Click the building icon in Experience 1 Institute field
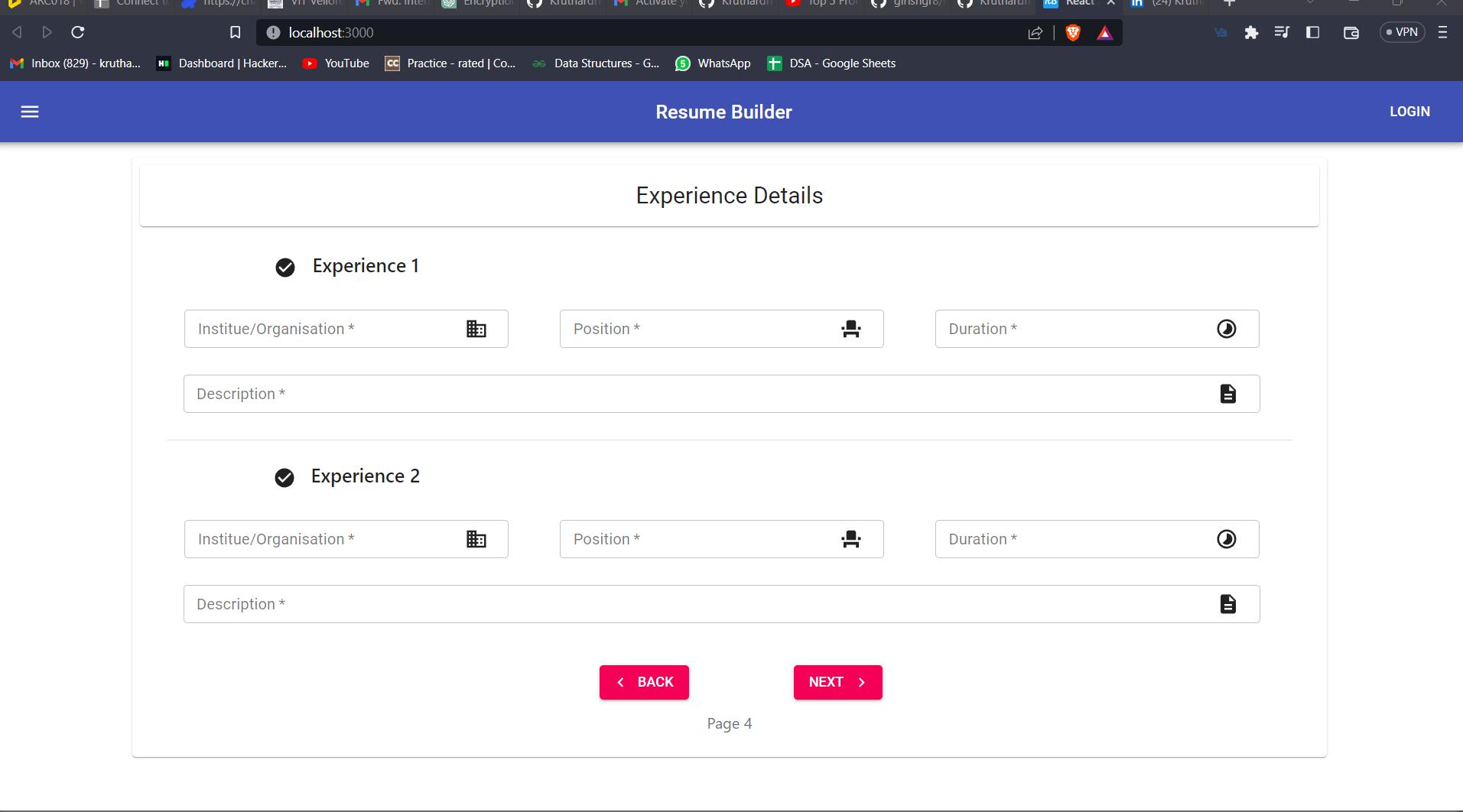The height and width of the screenshot is (812, 1463). pos(476,329)
